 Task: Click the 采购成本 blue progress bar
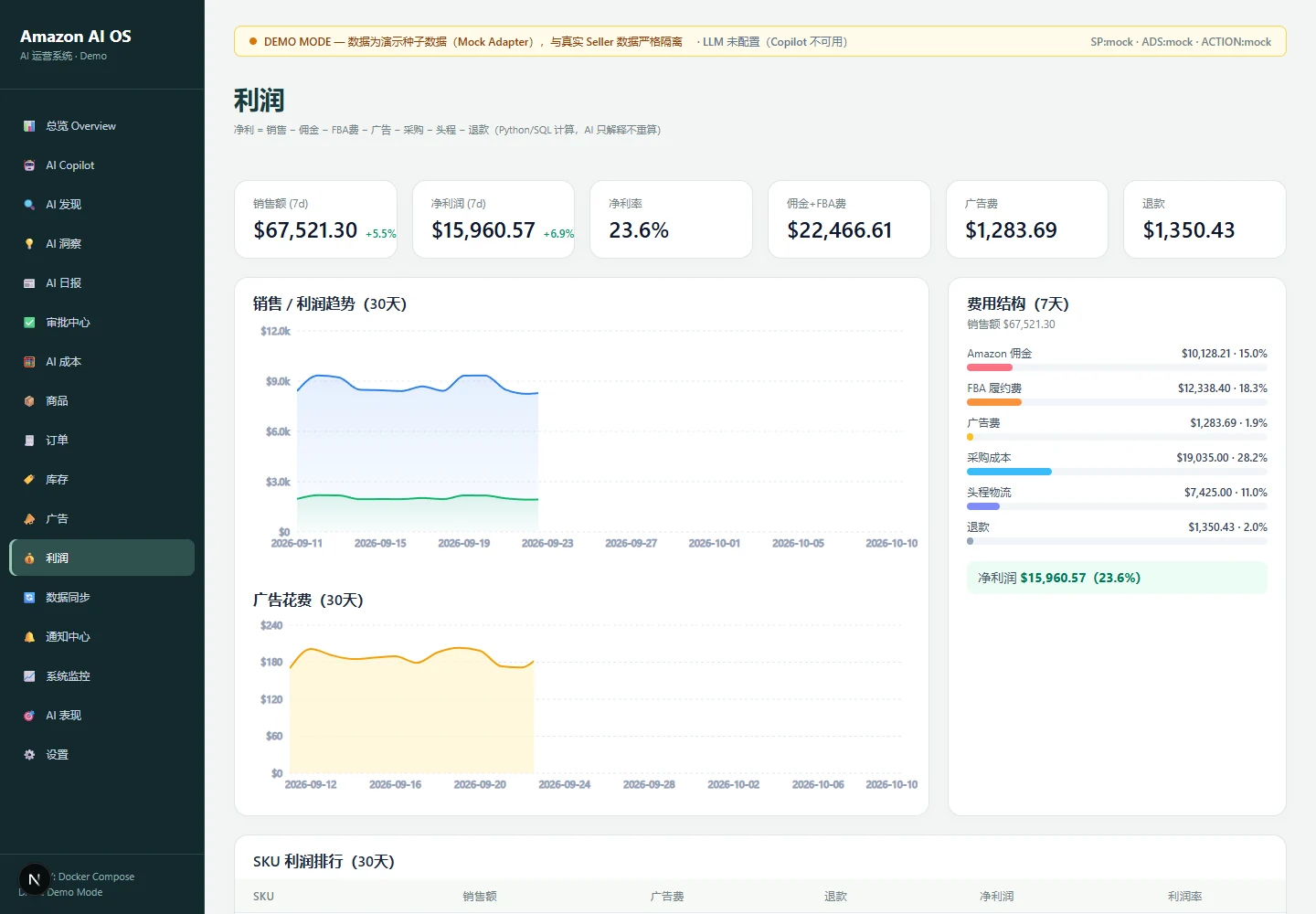pos(1009,472)
